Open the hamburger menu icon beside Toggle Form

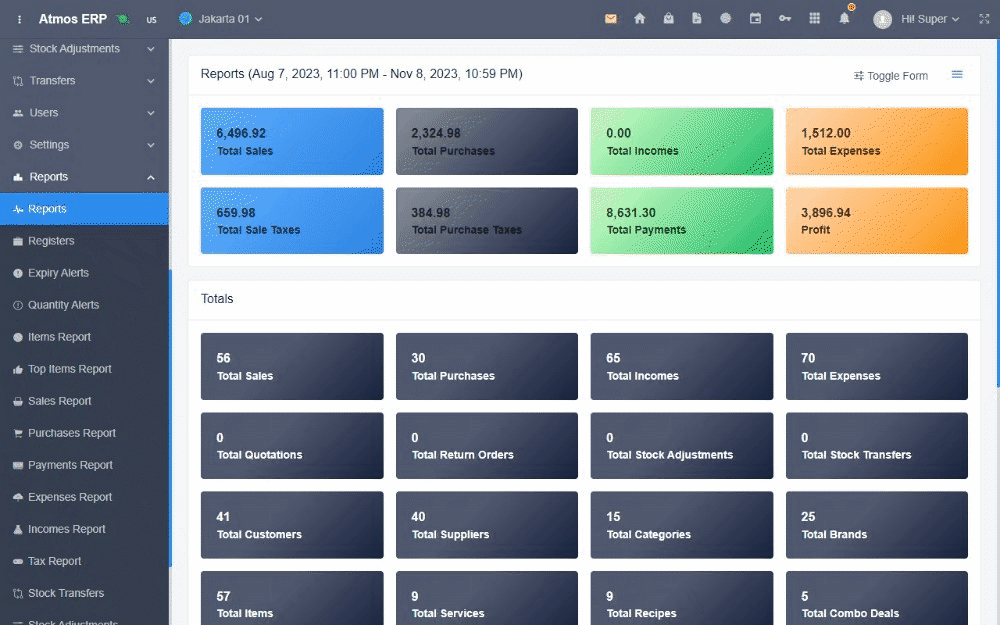(x=957, y=75)
